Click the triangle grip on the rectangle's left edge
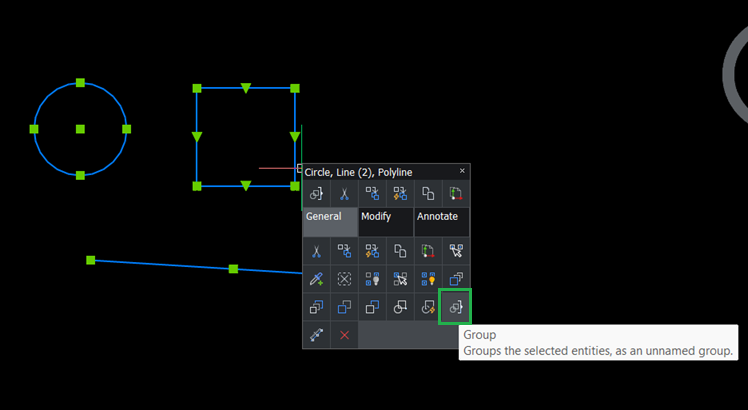Screen dimensions: 748x410 197,137
